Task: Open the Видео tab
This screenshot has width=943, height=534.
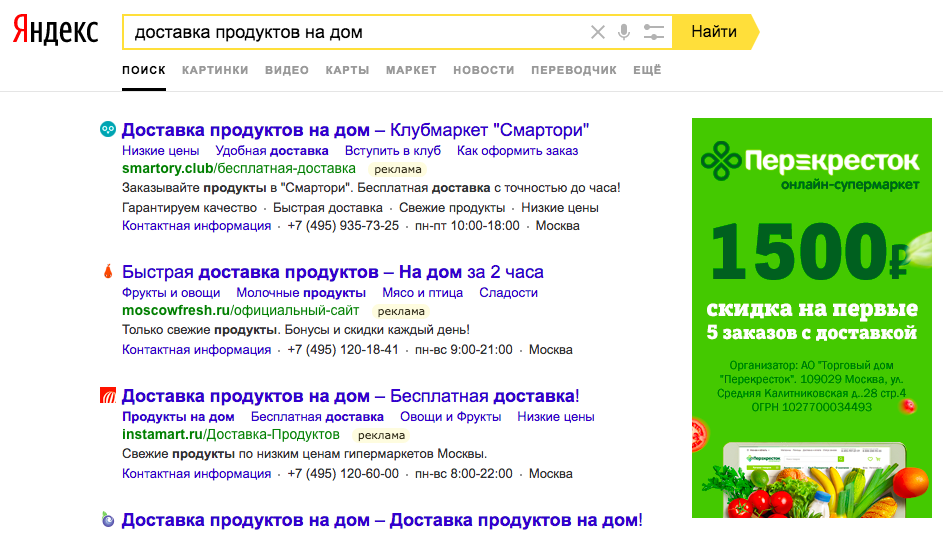Action: point(287,70)
